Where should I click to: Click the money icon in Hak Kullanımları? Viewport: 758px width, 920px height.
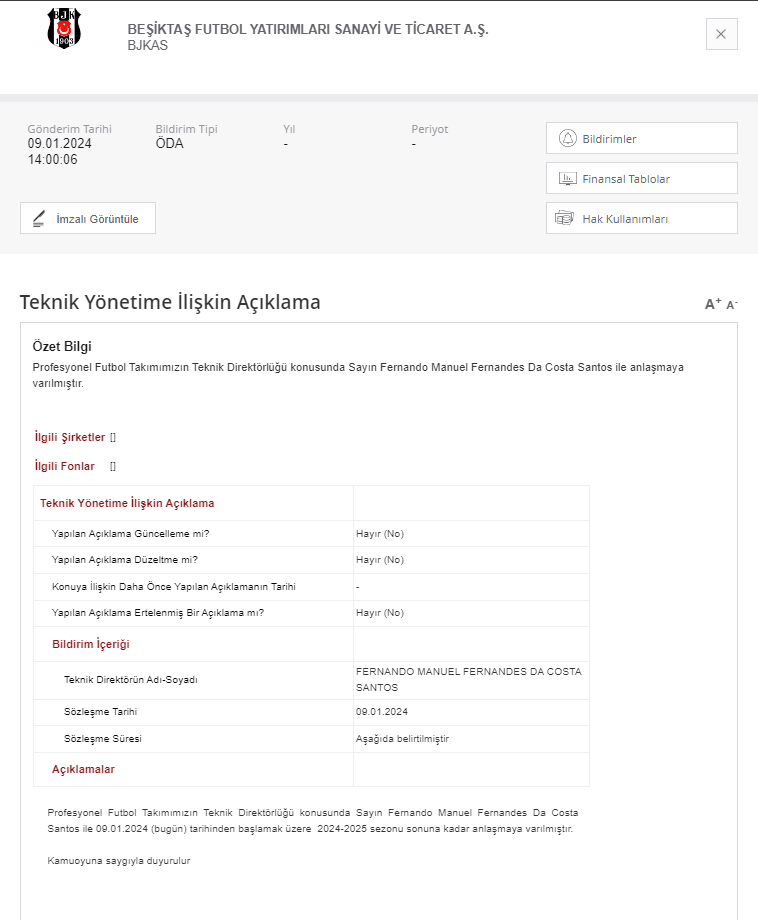pos(564,218)
